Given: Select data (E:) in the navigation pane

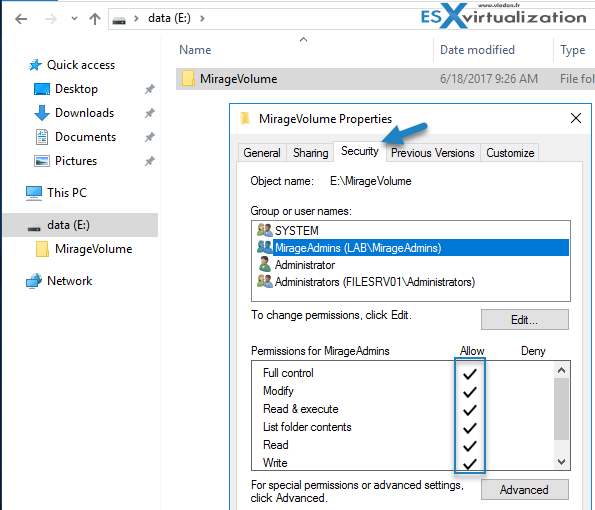Looking at the screenshot, I should [80, 225].
